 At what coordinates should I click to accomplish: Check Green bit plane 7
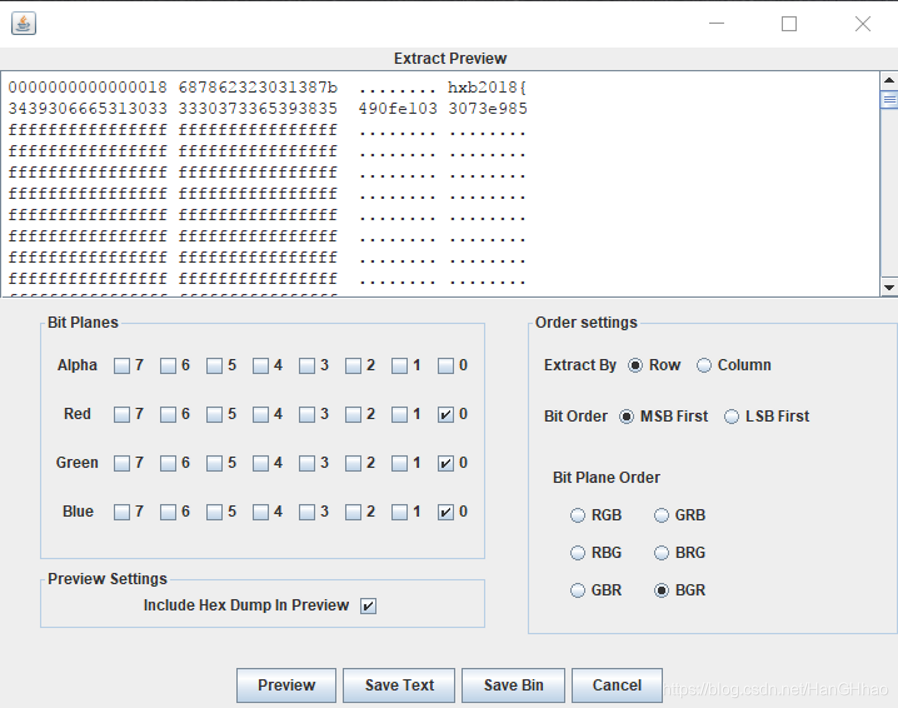[x=121, y=463]
